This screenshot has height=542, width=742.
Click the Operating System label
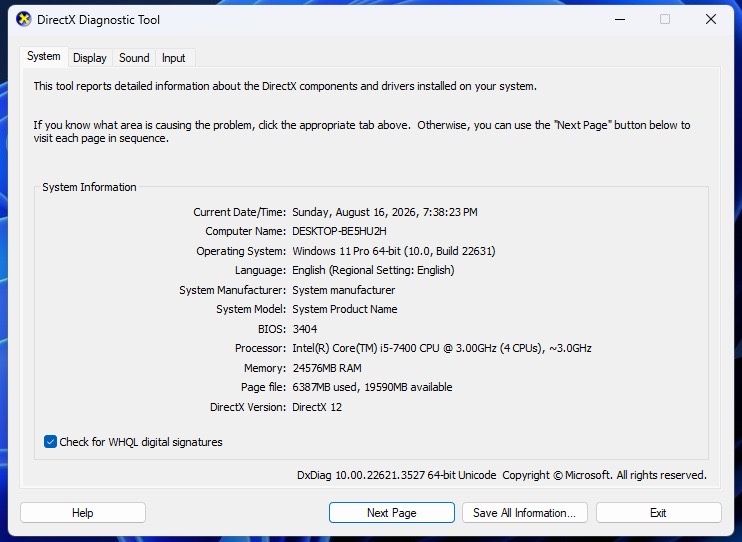click(x=241, y=251)
